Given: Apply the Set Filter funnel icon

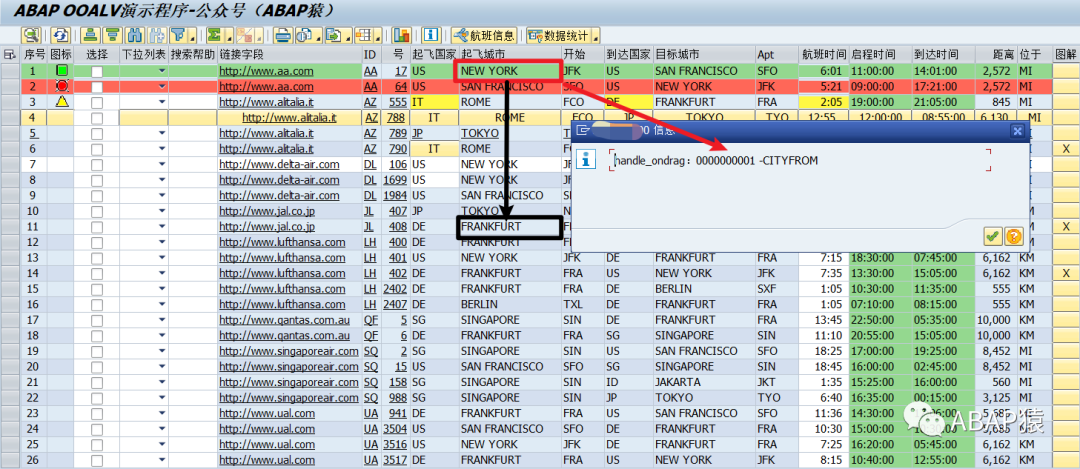Looking at the screenshot, I should click(x=178, y=34).
